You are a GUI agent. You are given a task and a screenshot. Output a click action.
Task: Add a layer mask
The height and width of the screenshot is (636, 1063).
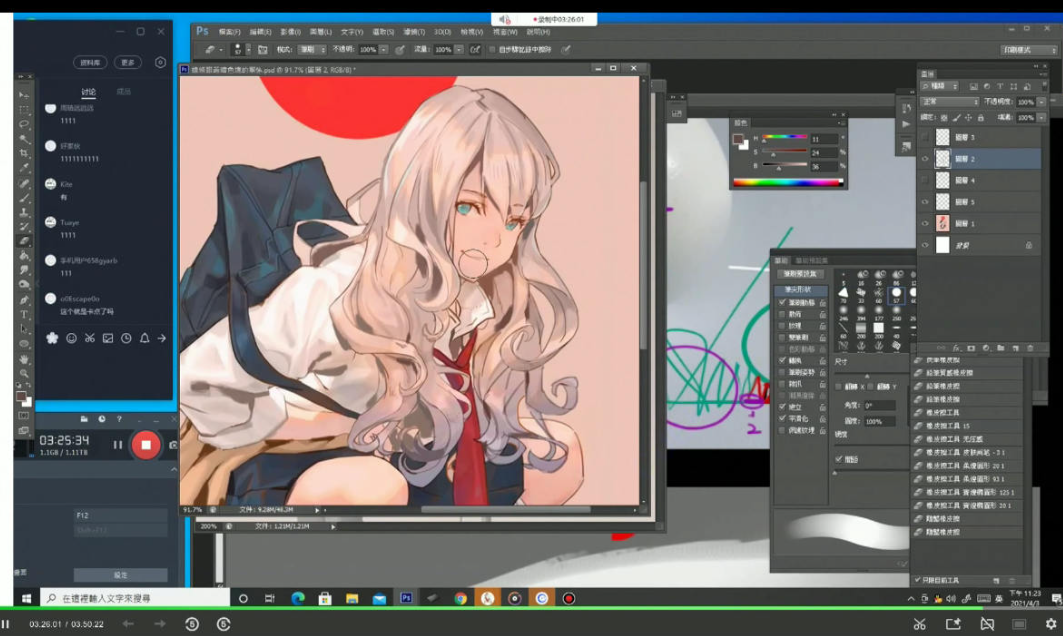[971, 348]
